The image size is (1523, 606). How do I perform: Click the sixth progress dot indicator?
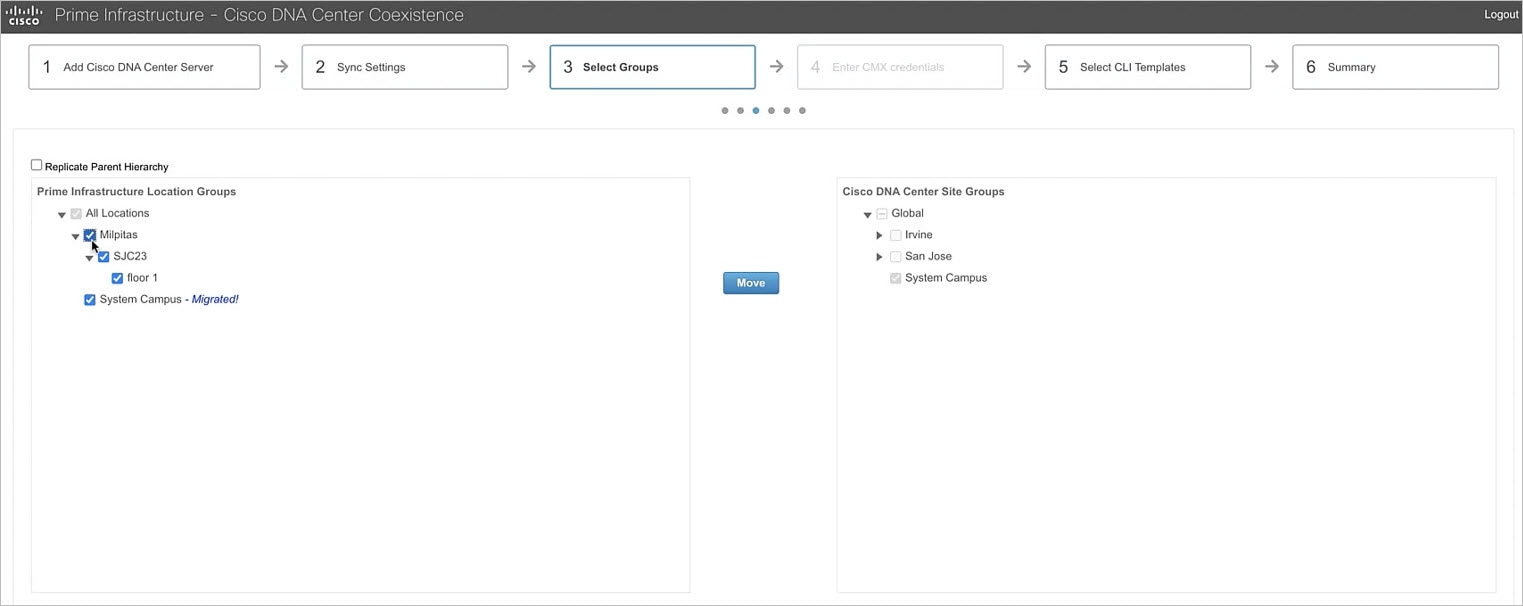tap(802, 111)
